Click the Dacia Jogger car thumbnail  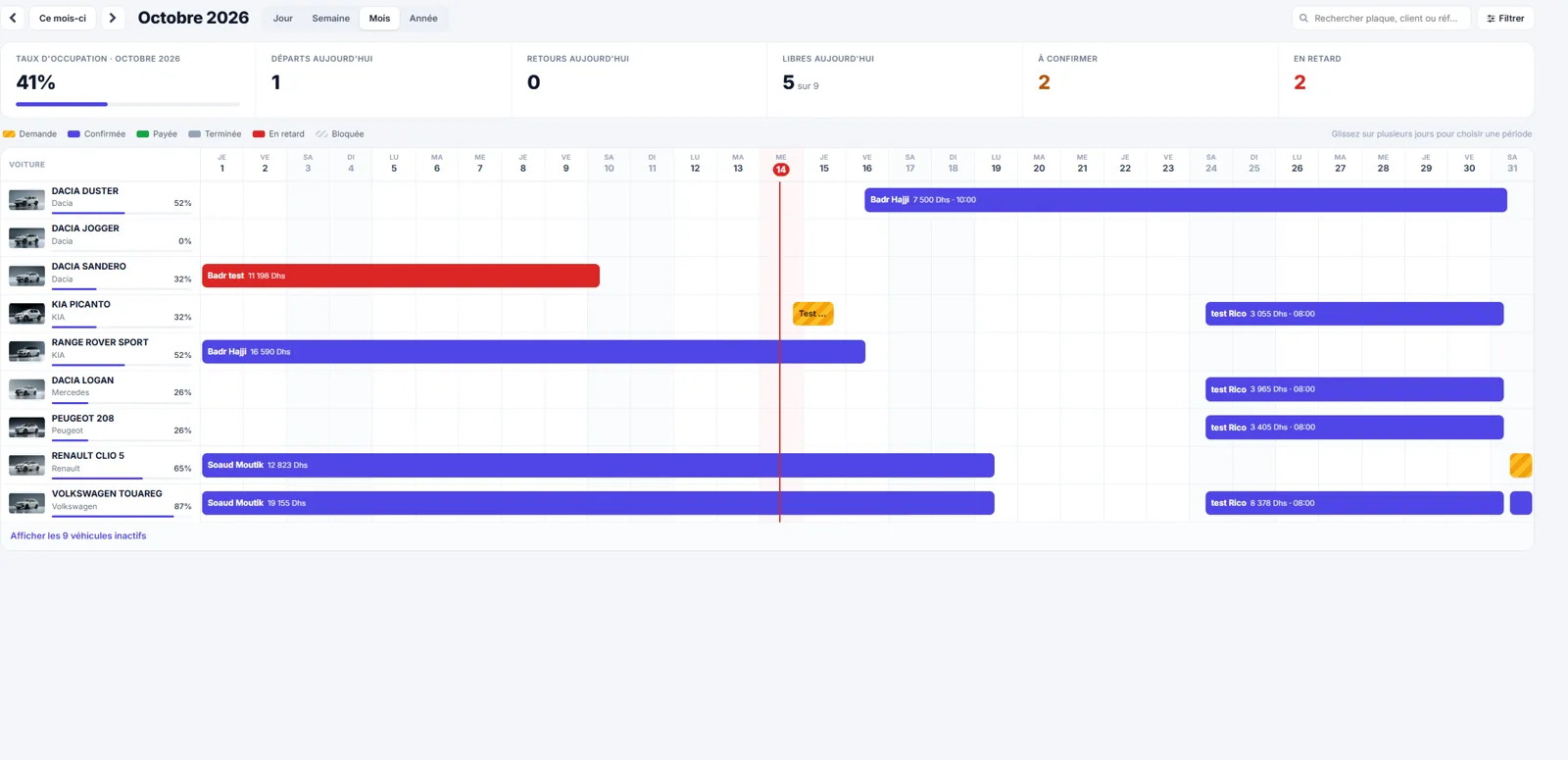26,237
